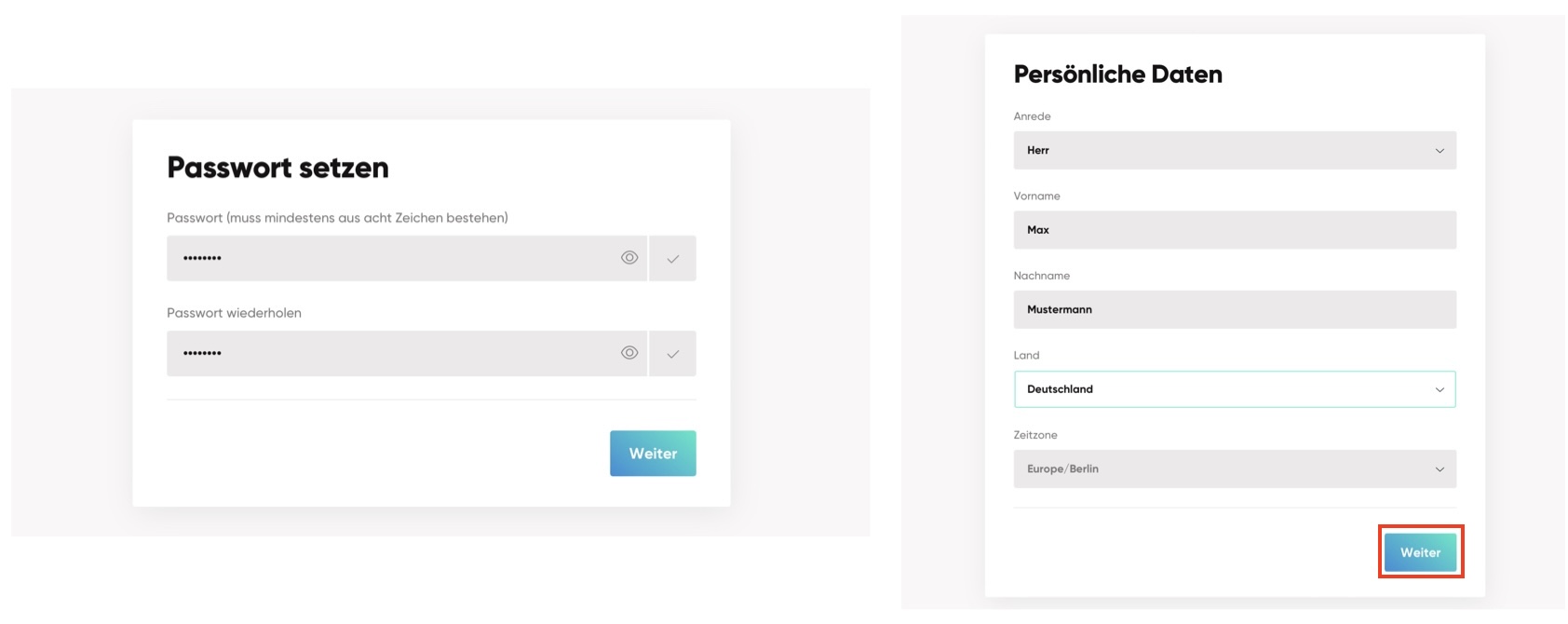Expand the Anrede dropdown chevron arrow
Image resolution: width=1568 pixels, height=624 pixels.
click(x=1440, y=151)
